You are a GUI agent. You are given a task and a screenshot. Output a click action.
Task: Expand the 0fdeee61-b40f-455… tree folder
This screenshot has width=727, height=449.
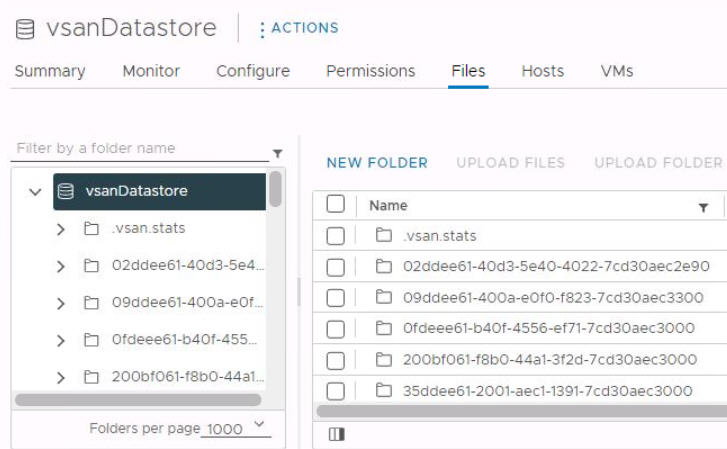60,340
